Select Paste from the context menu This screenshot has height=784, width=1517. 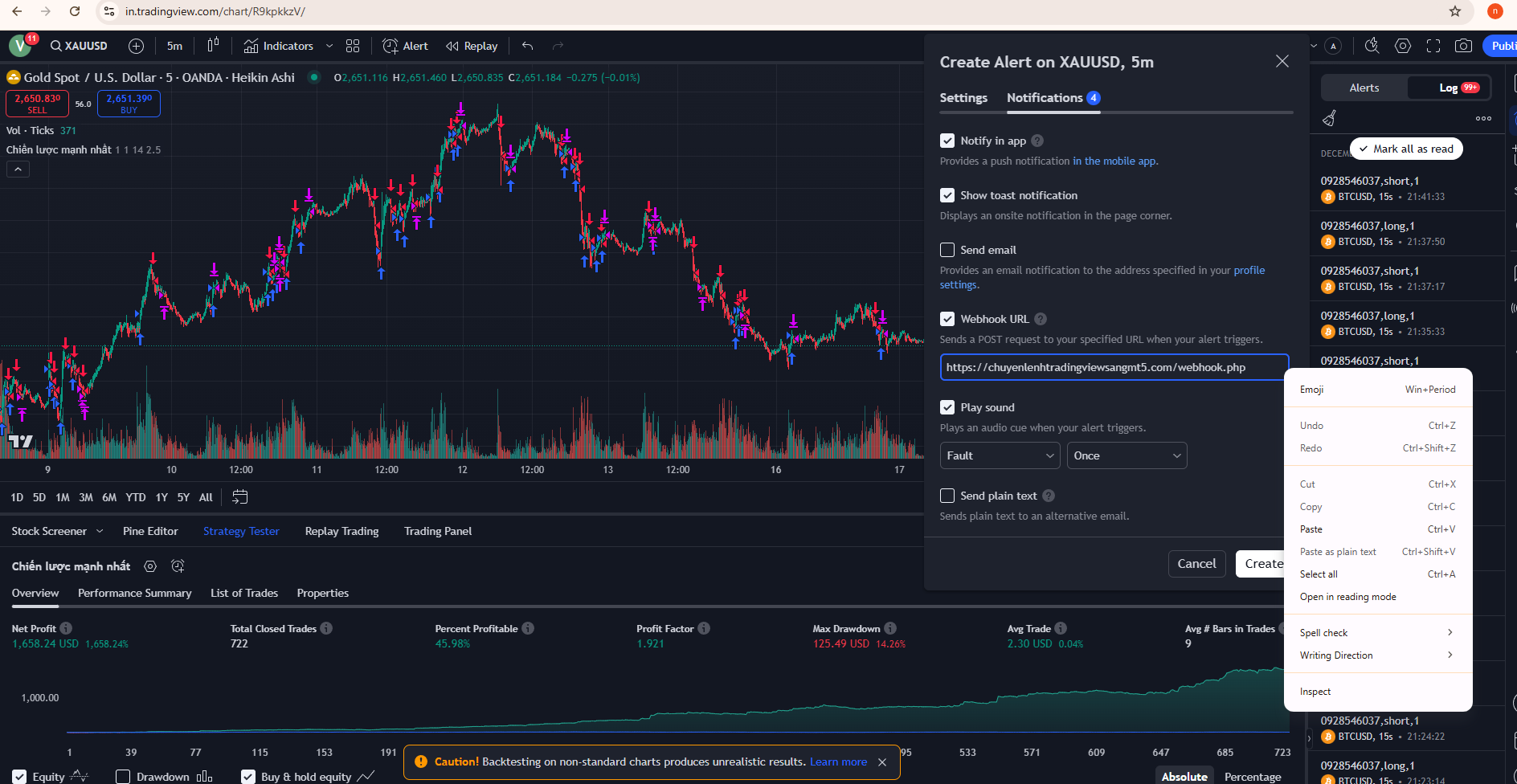pos(1311,529)
